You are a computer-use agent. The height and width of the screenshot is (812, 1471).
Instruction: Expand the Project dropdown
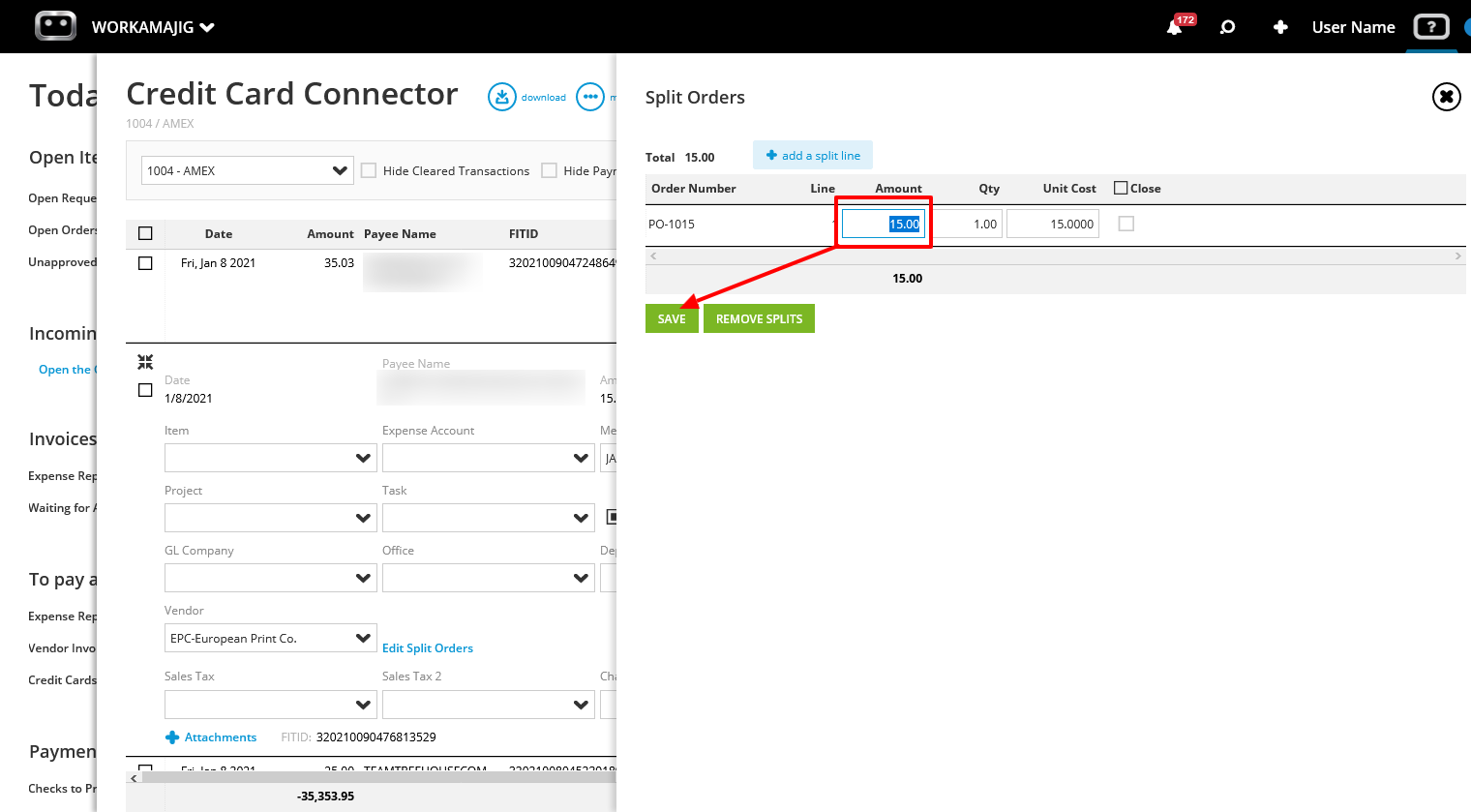click(270, 518)
